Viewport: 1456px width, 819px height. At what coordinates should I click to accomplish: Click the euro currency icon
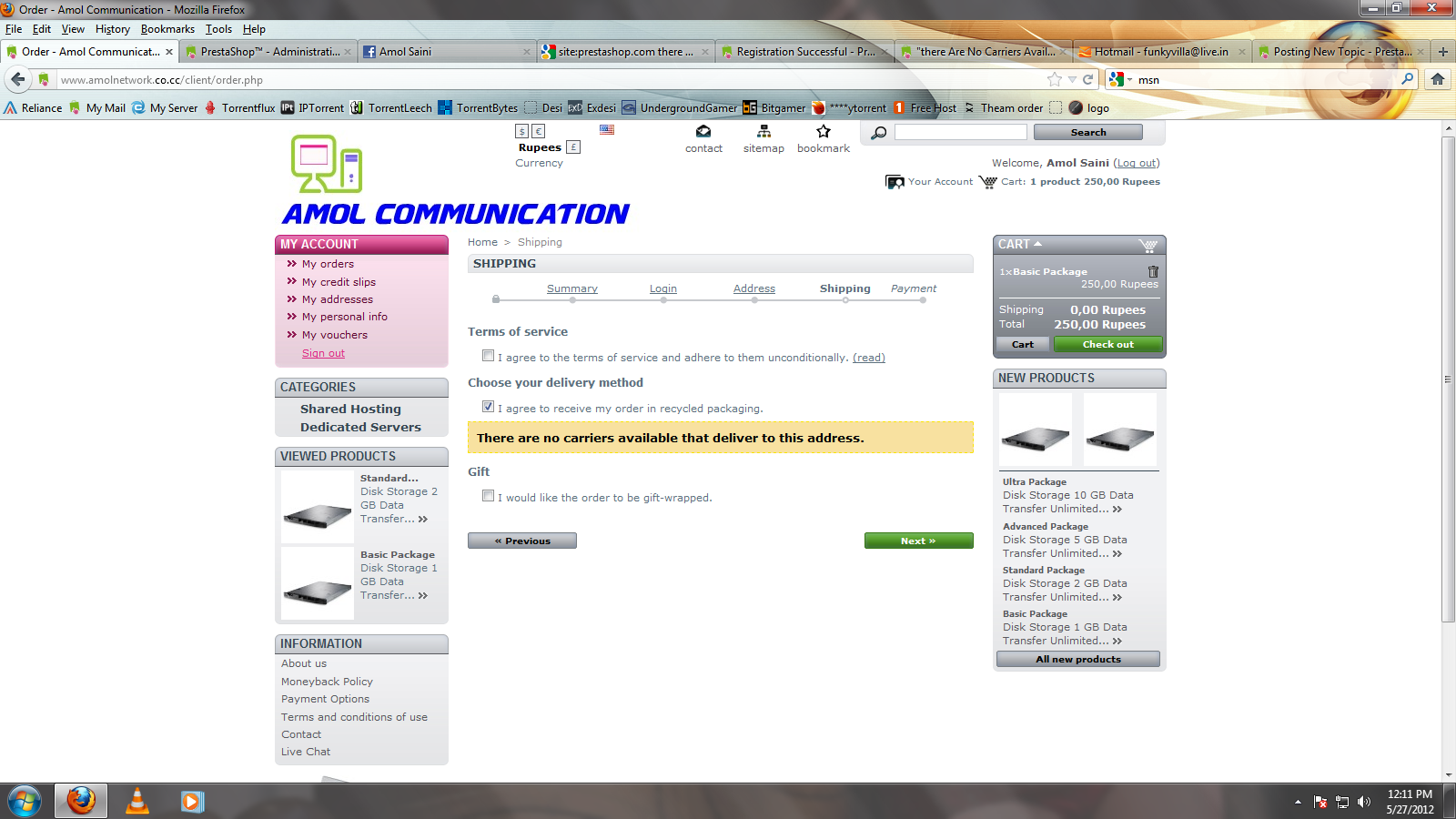pos(538,131)
